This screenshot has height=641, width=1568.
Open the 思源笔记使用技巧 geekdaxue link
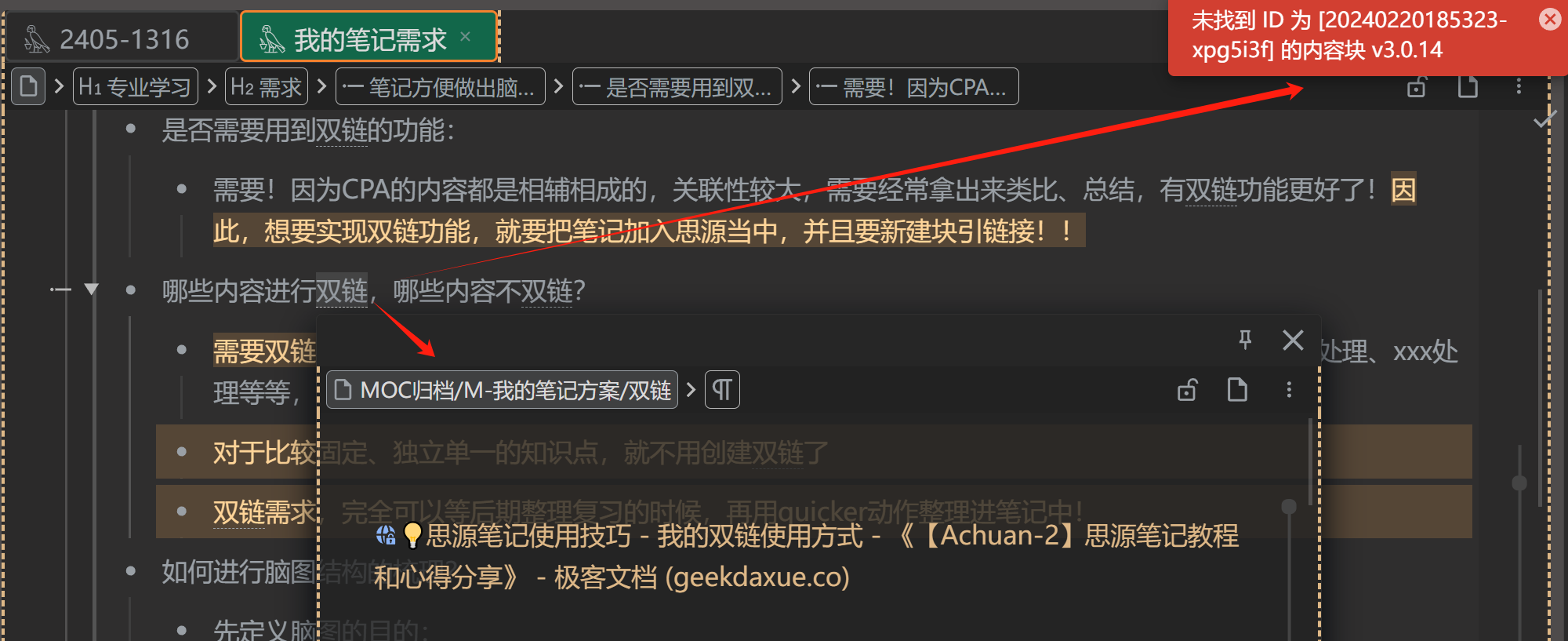[x=807, y=556]
